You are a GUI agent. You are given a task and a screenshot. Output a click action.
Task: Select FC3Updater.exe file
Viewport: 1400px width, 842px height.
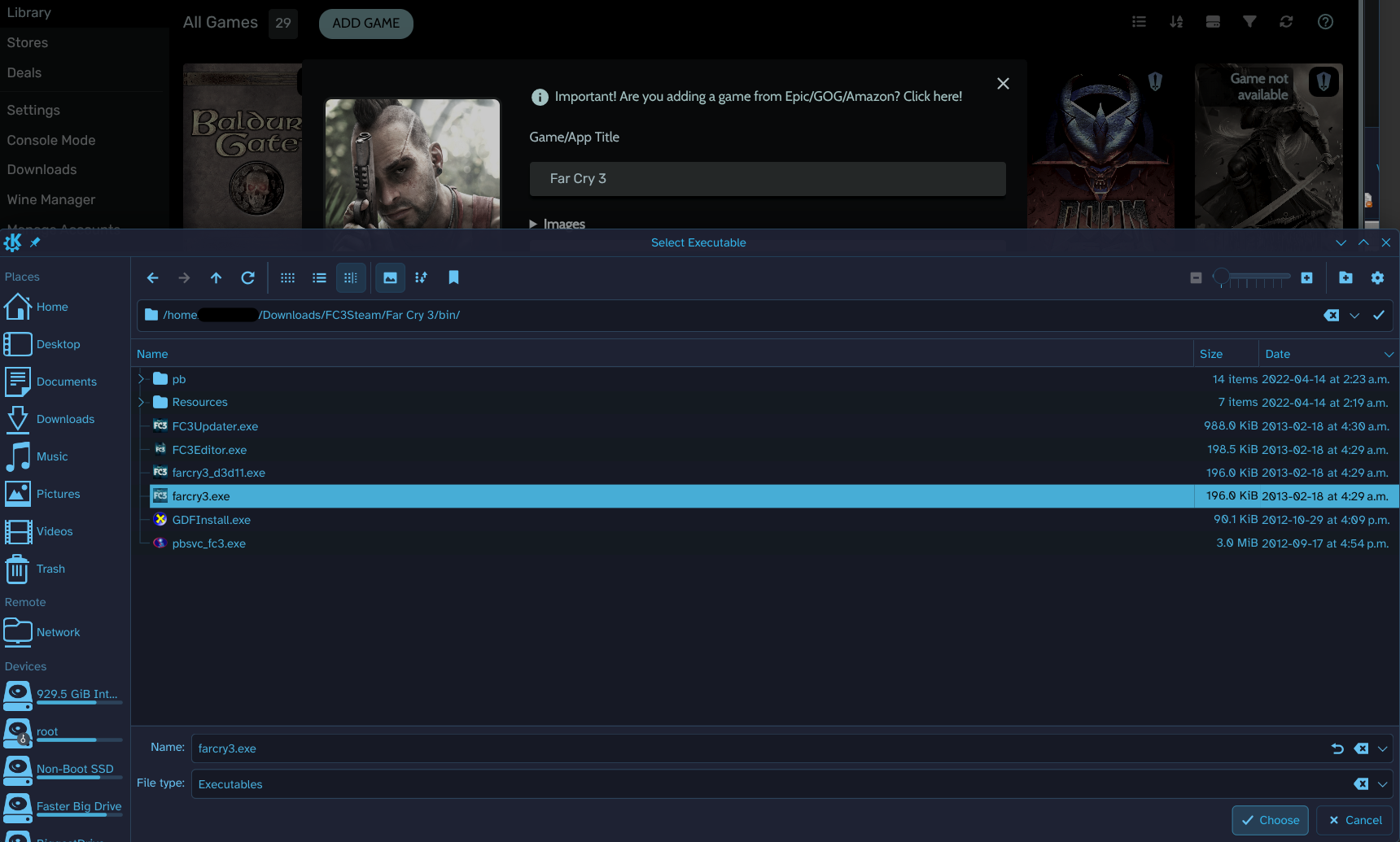click(215, 426)
